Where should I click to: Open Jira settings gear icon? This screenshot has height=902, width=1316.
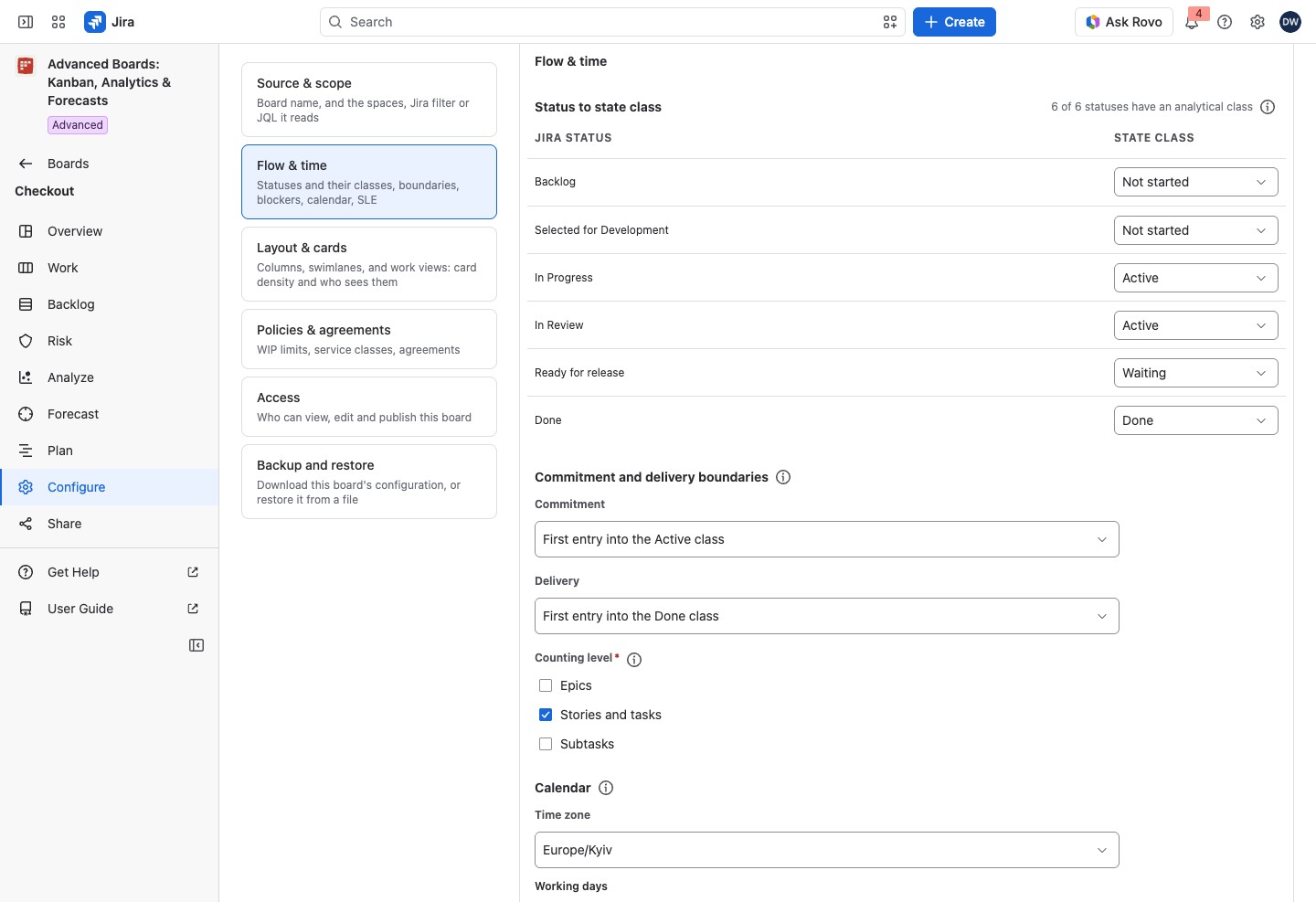tap(1258, 22)
